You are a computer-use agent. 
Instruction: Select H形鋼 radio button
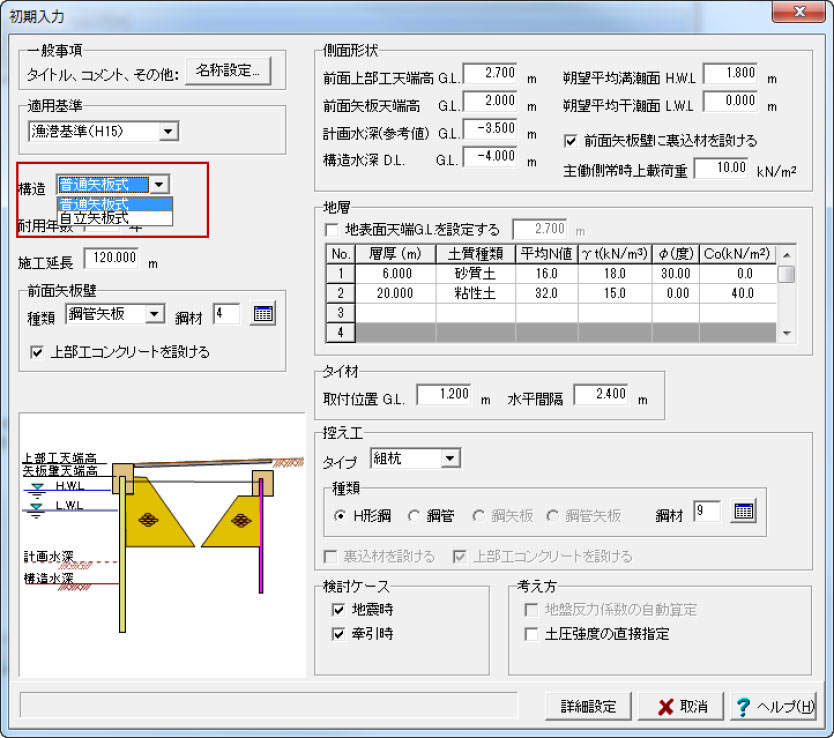pos(340,516)
